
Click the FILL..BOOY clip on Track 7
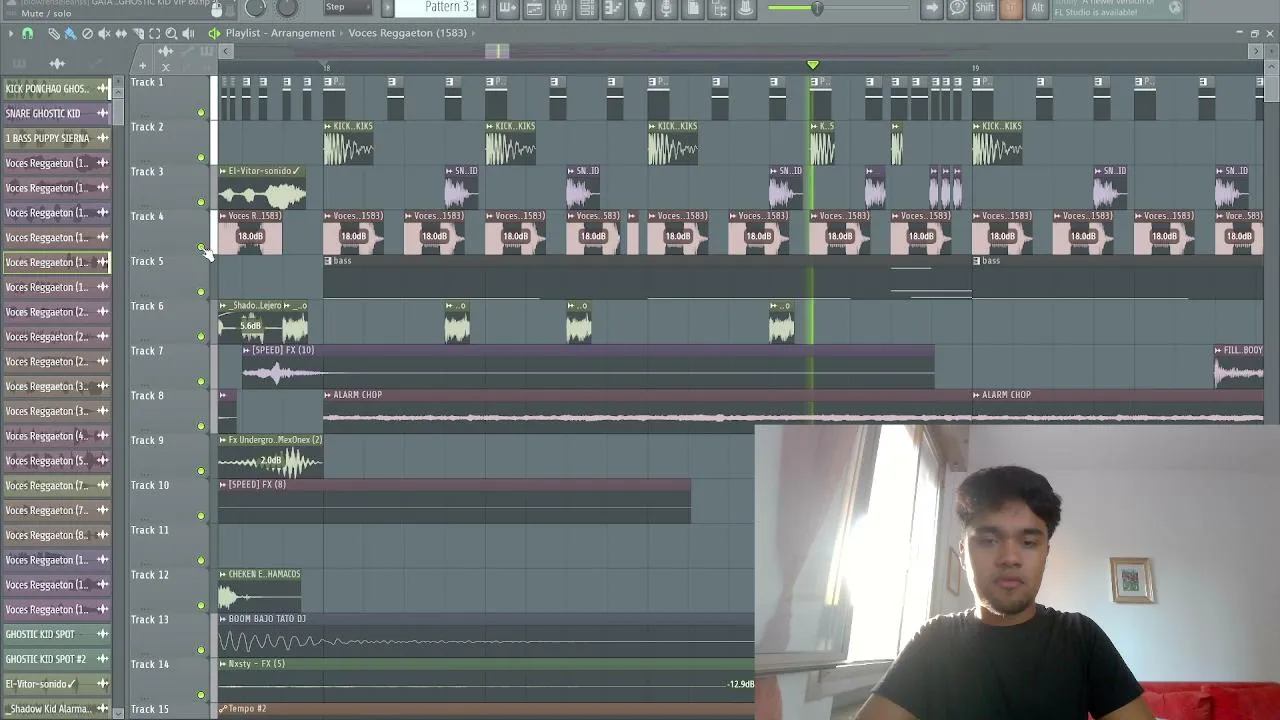click(x=1238, y=368)
